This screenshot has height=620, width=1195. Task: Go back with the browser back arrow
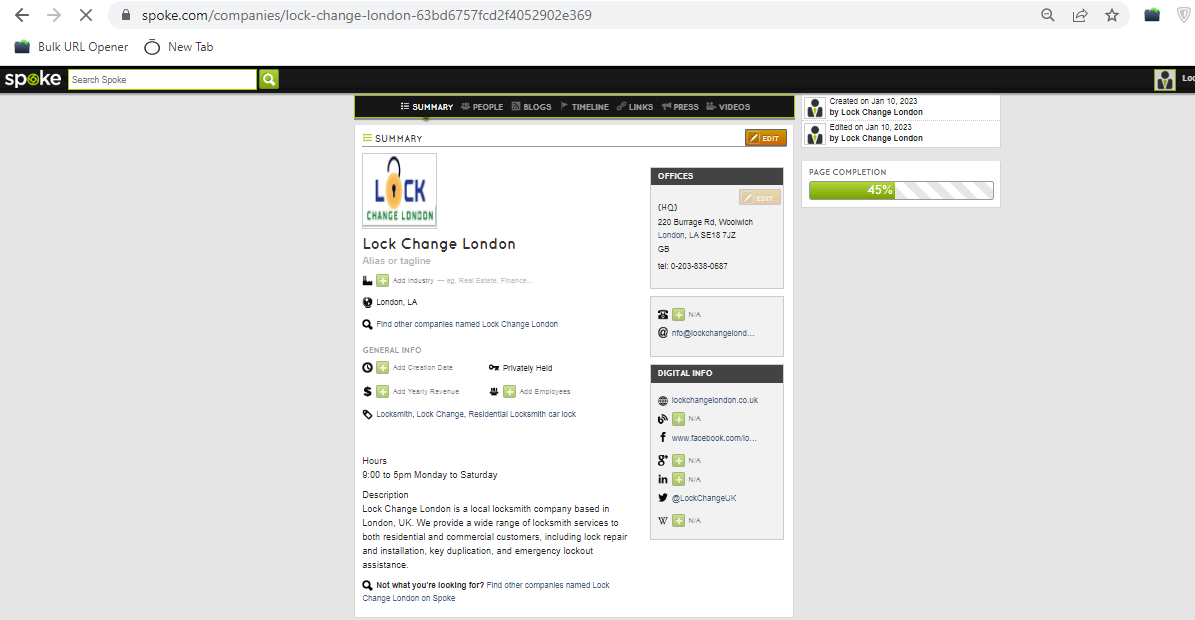(x=22, y=15)
